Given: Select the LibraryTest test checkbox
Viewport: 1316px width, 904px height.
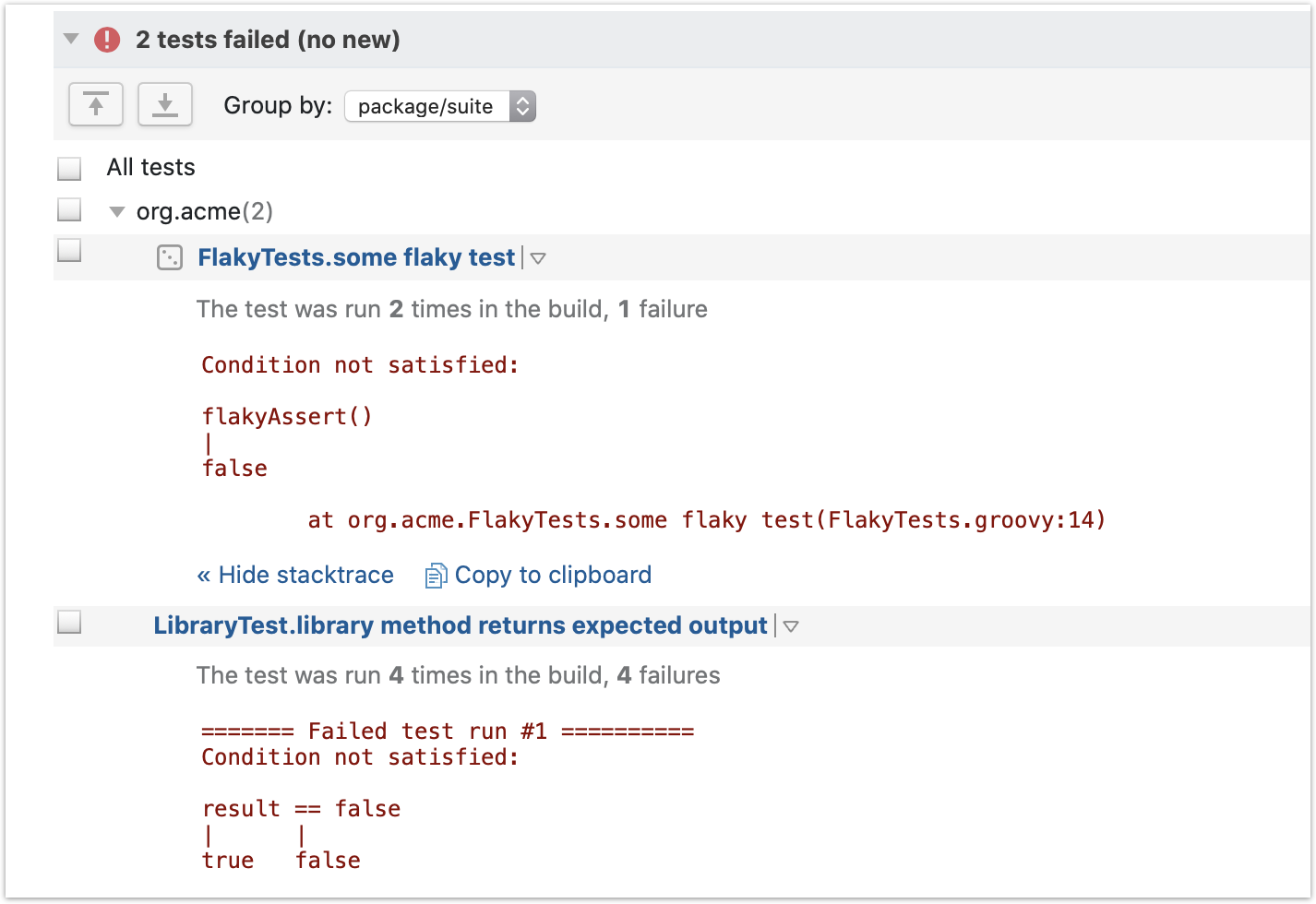Looking at the screenshot, I should click(x=69, y=623).
